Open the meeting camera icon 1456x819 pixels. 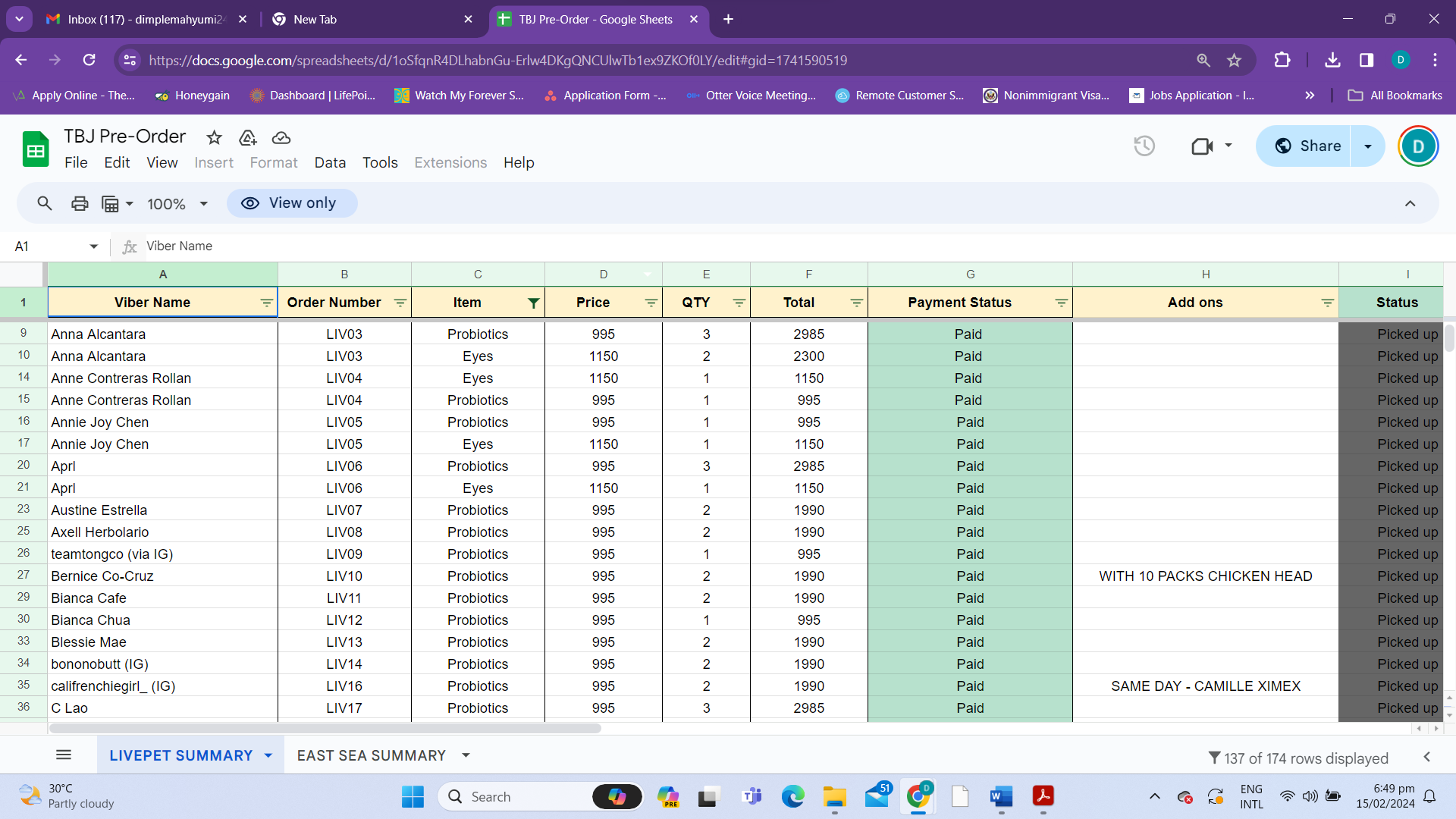(x=1202, y=146)
